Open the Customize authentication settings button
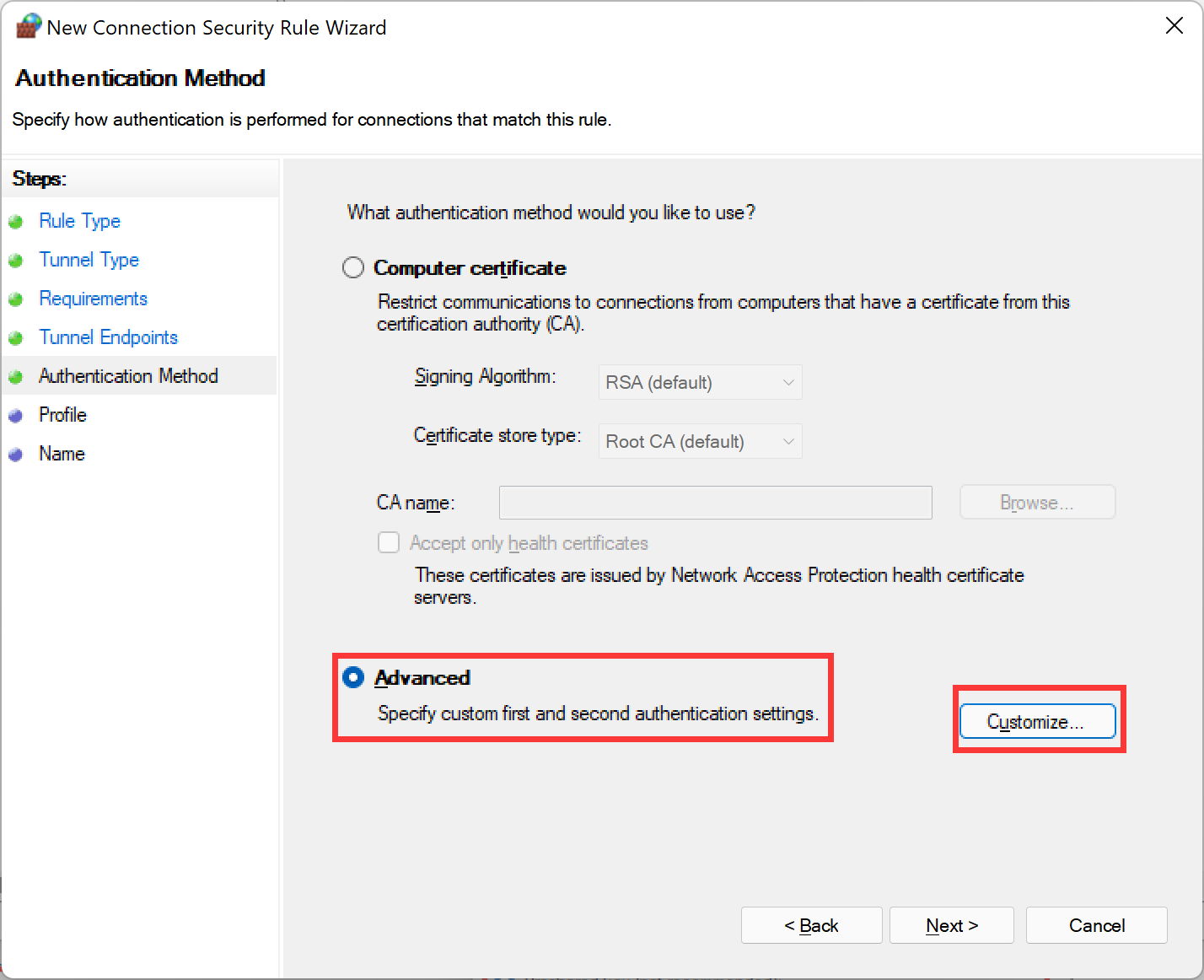This screenshot has width=1204, height=980. coord(1037,722)
